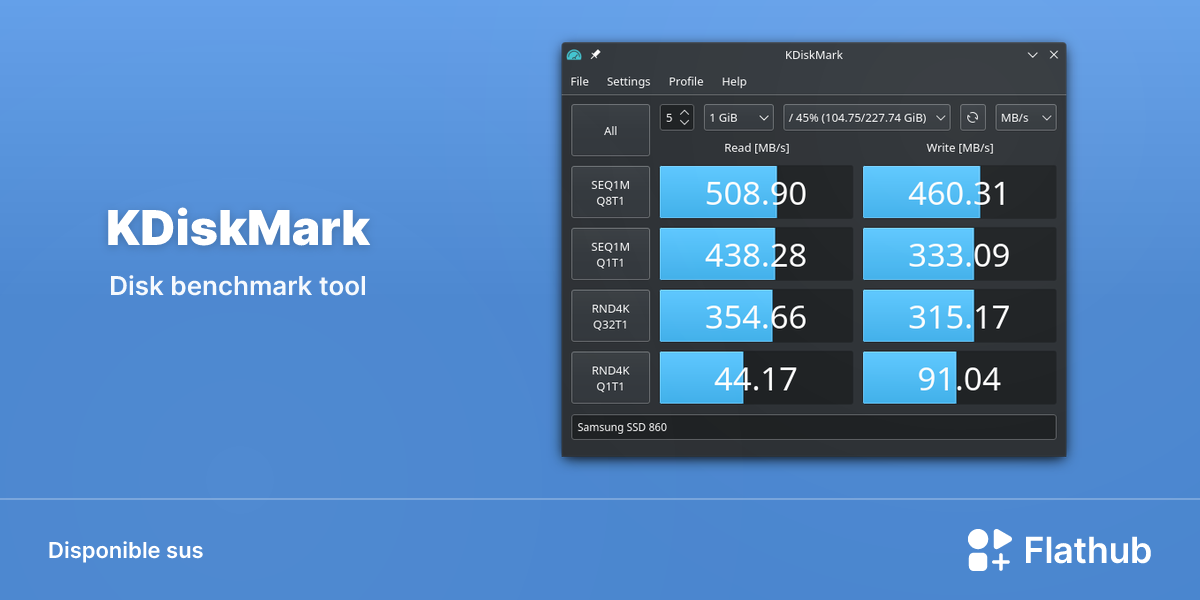Click the Samsung SSD 860 comment field
The width and height of the screenshot is (1200, 600).
click(813, 427)
